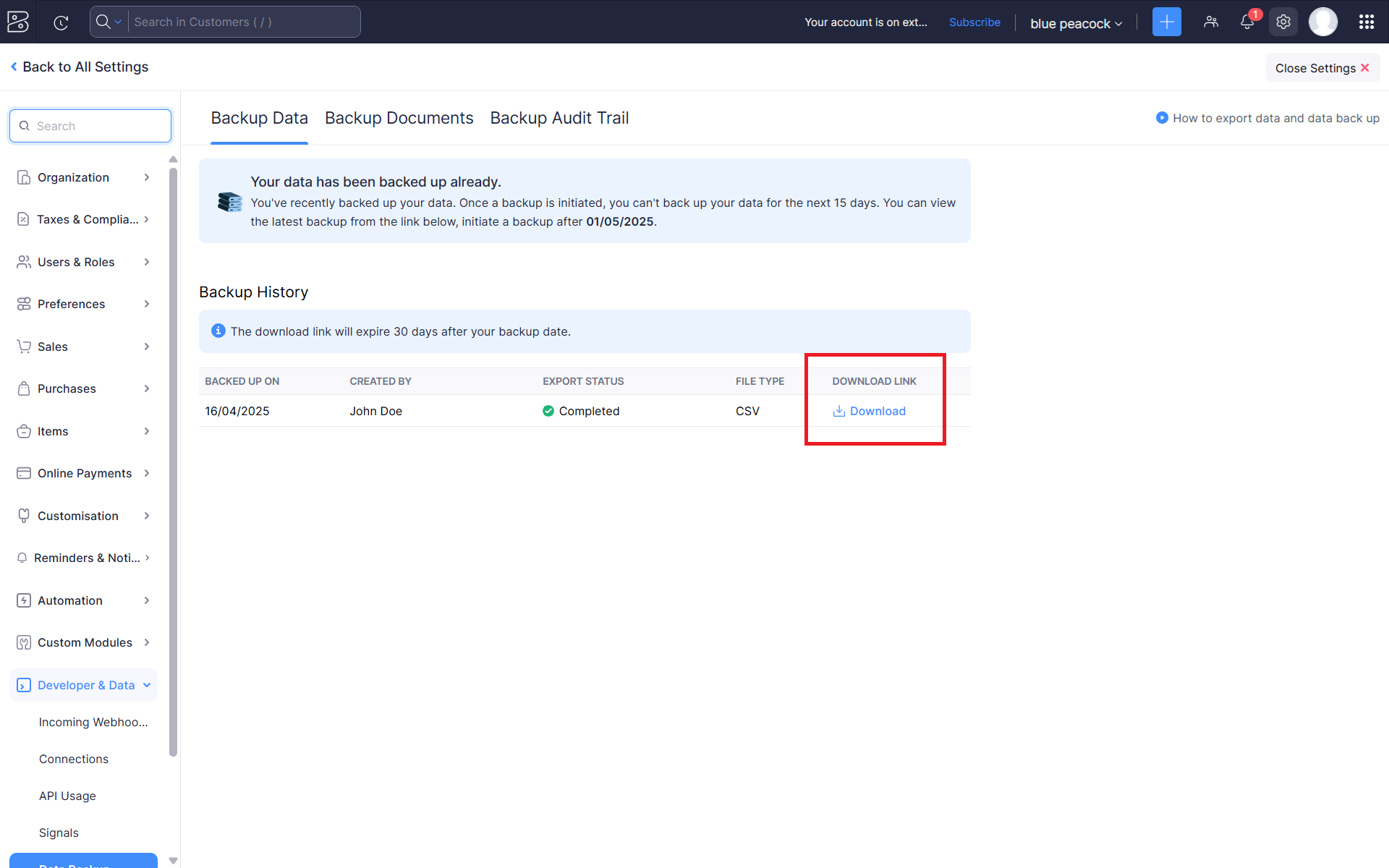
Task: Click the Items basket icon
Action: point(24,431)
